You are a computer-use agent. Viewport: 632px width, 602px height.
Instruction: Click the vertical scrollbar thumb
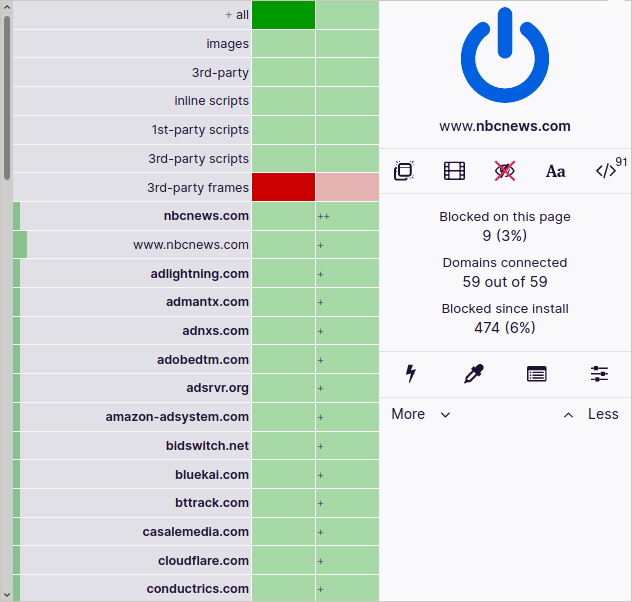pyautogui.click(x=6, y=97)
